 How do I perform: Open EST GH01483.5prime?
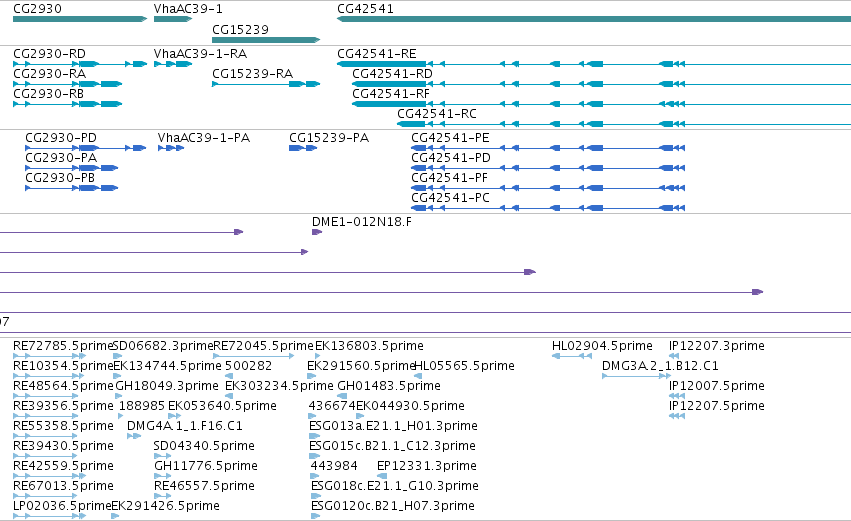coord(342,396)
